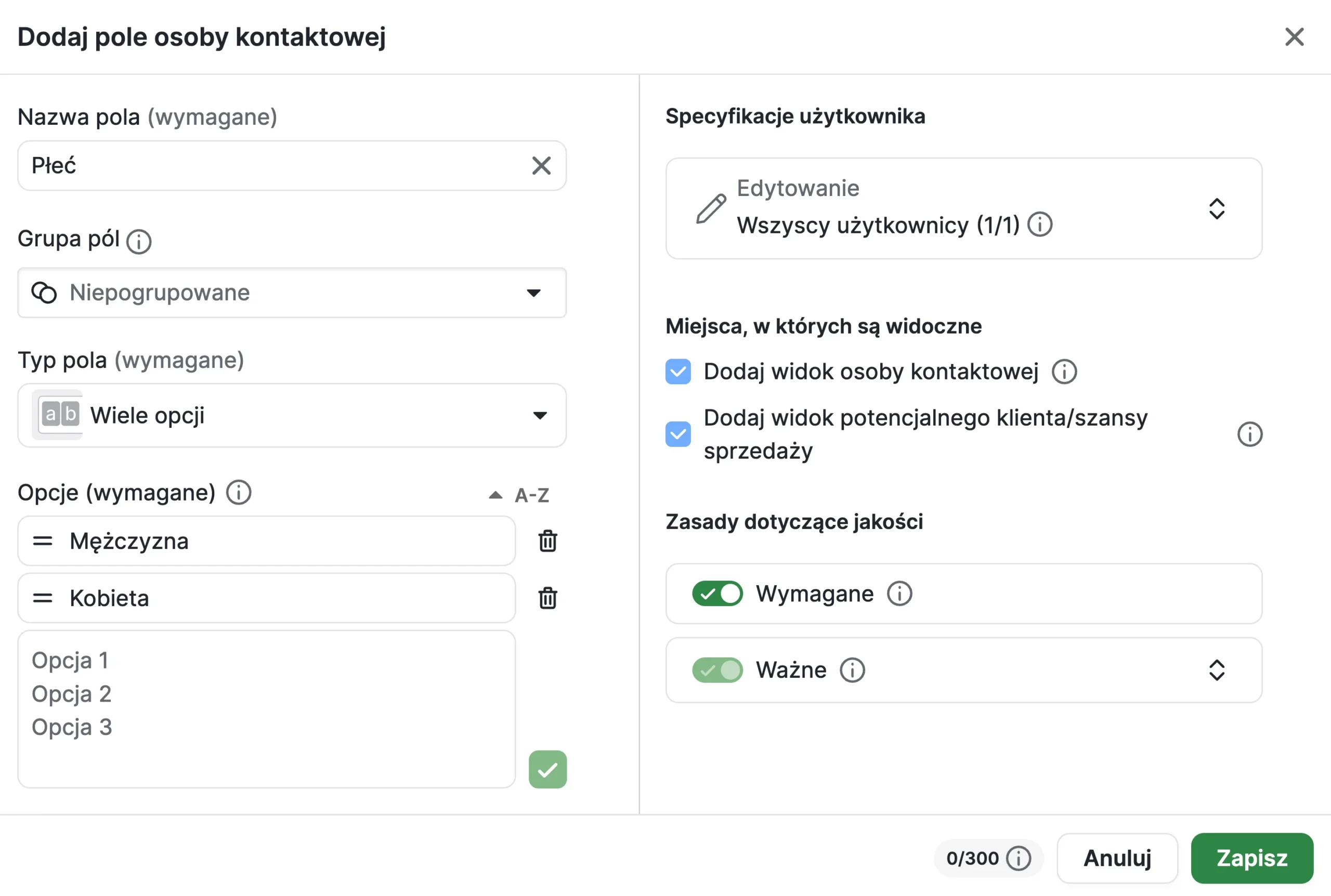The image size is (1331, 896).
Task: Show info about Ważne
Action: [x=852, y=670]
